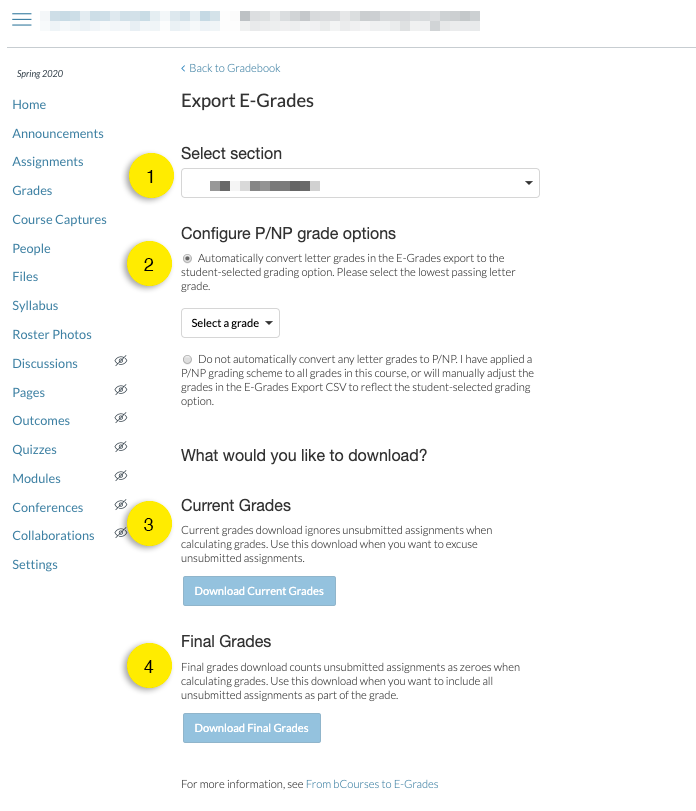
Task: Toggle visibility eye icon beside Collaborations
Action: point(121,534)
